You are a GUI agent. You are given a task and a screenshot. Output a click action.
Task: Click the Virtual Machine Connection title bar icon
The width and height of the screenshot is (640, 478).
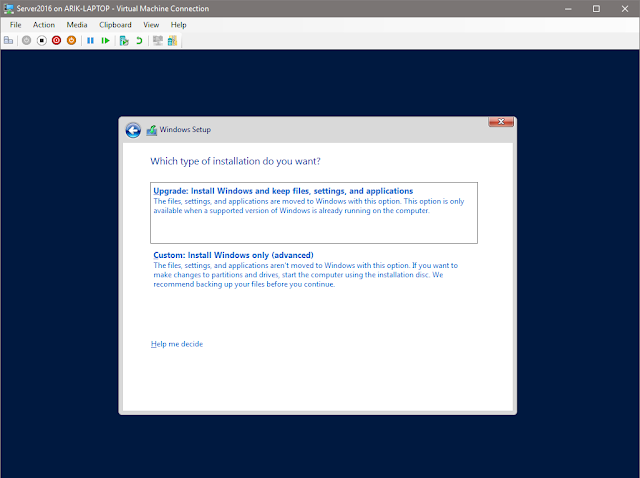pyautogui.click(x=9, y=8)
